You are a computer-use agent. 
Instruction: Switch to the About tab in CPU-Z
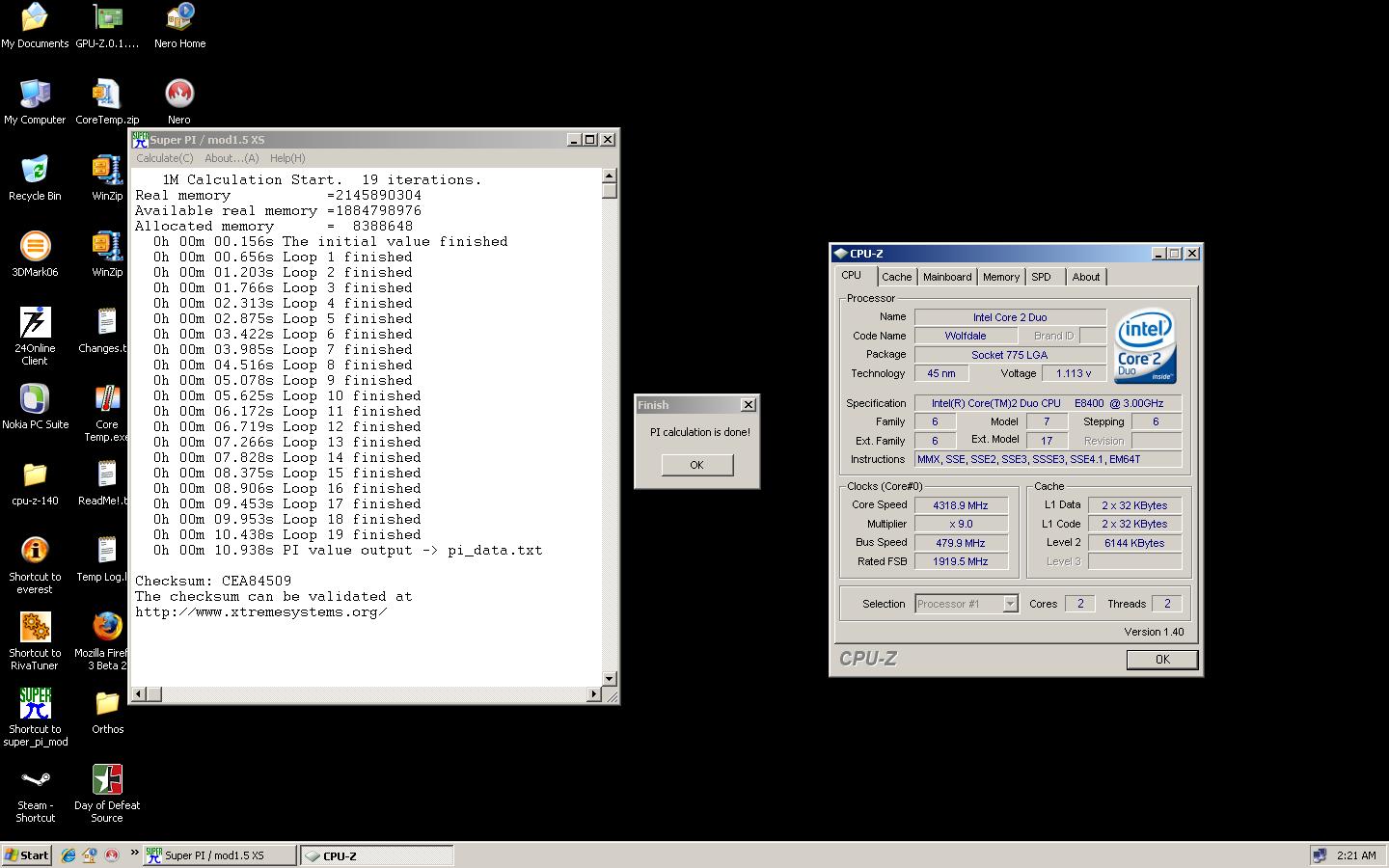pyautogui.click(x=1086, y=277)
